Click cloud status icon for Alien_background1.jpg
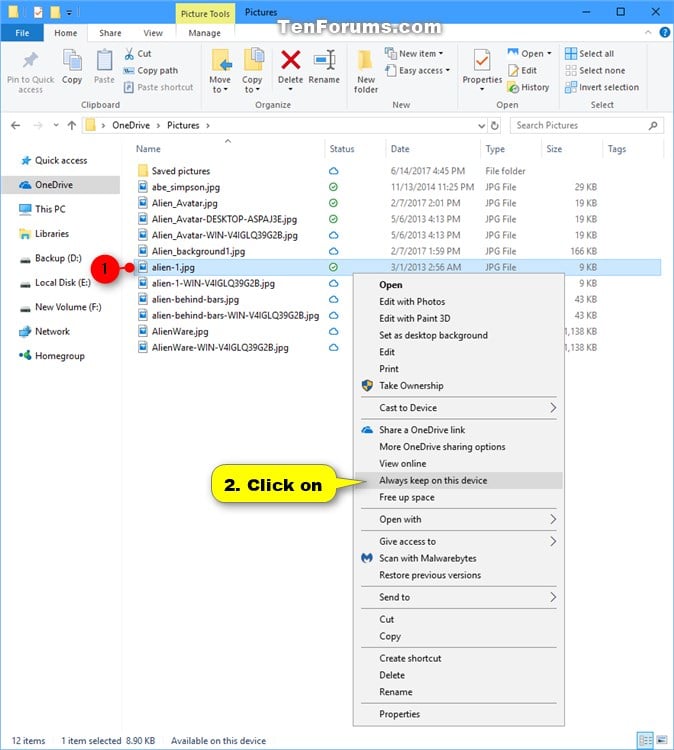The image size is (674, 750). 333,251
